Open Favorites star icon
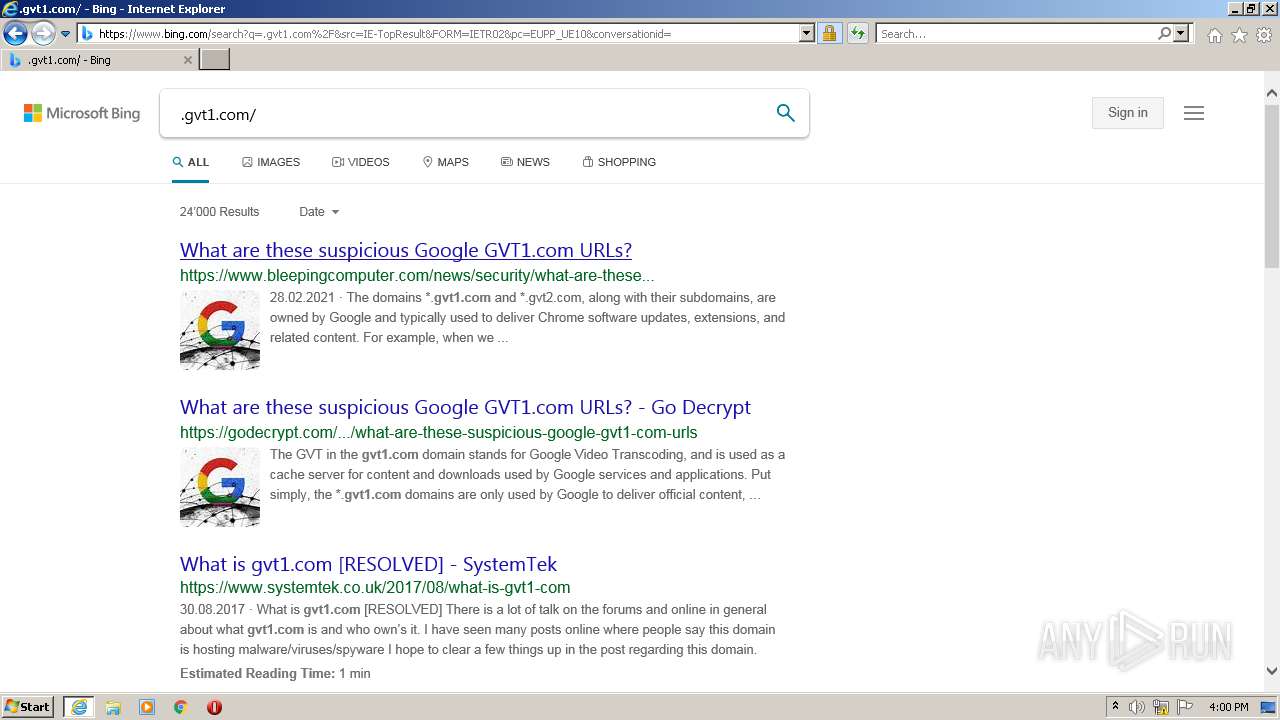Image resolution: width=1280 pixels, height=720 pixels. tap(1239, 35)
